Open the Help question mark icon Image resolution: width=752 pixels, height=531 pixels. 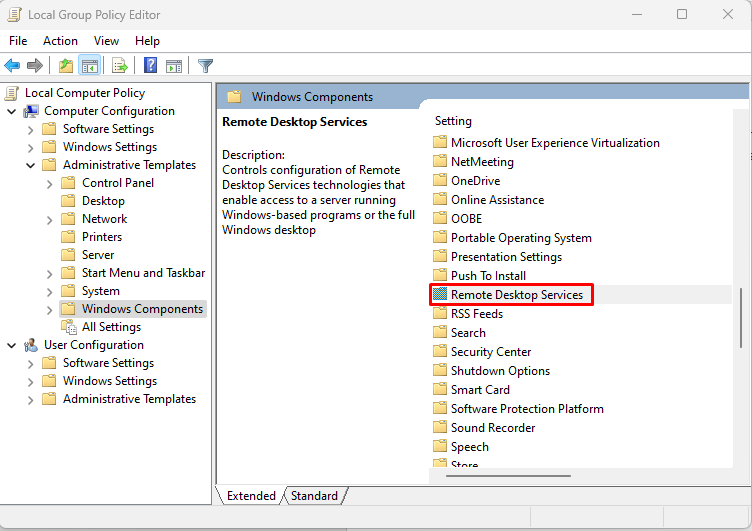[x=151, y=65]
